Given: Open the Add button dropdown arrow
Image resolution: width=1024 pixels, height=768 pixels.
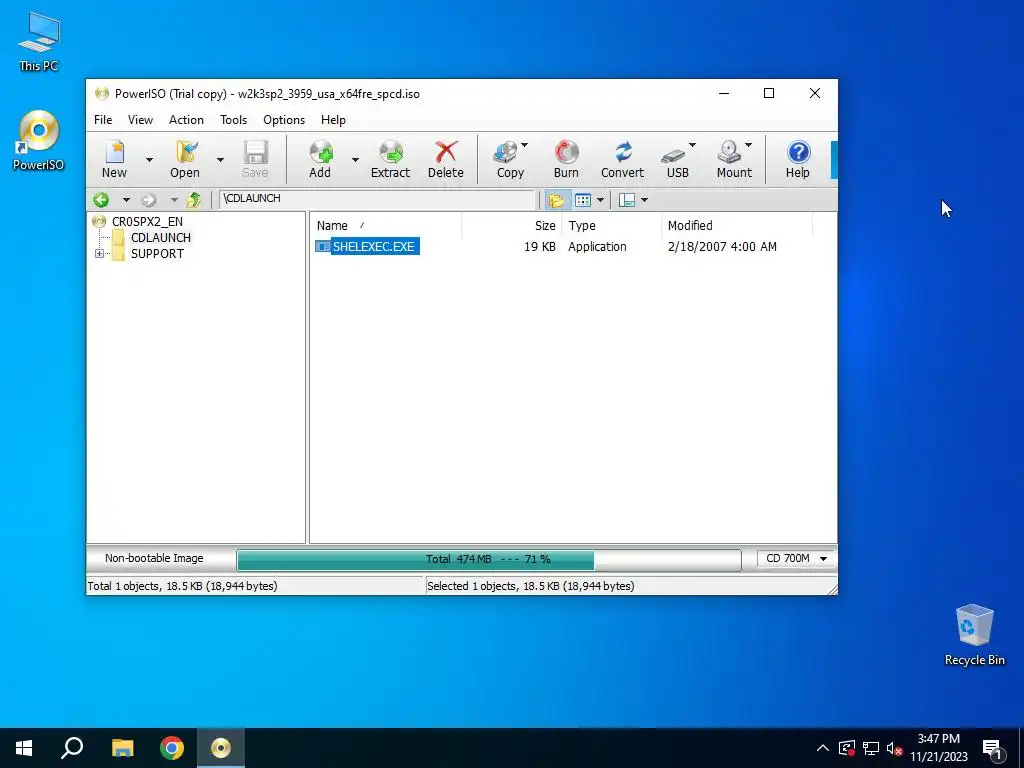Looking at the screenshot, I should (x=355, y=159).
